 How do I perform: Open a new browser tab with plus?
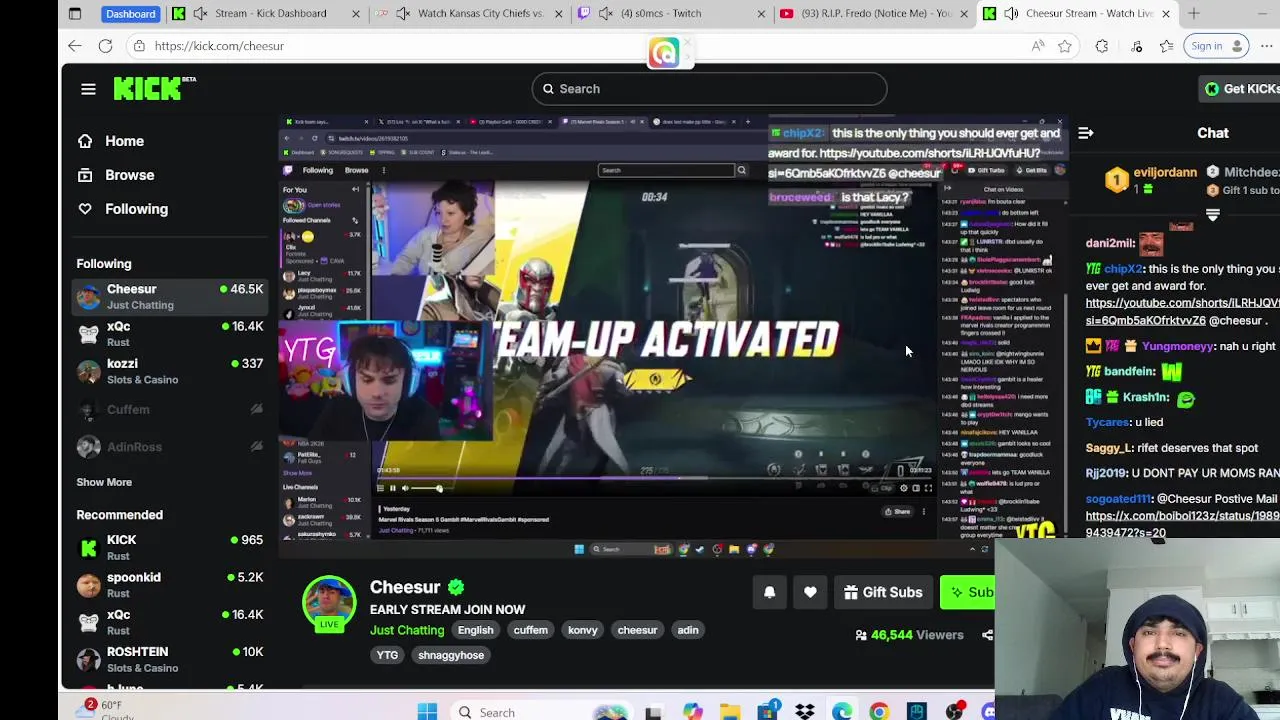pos(1194,13)
